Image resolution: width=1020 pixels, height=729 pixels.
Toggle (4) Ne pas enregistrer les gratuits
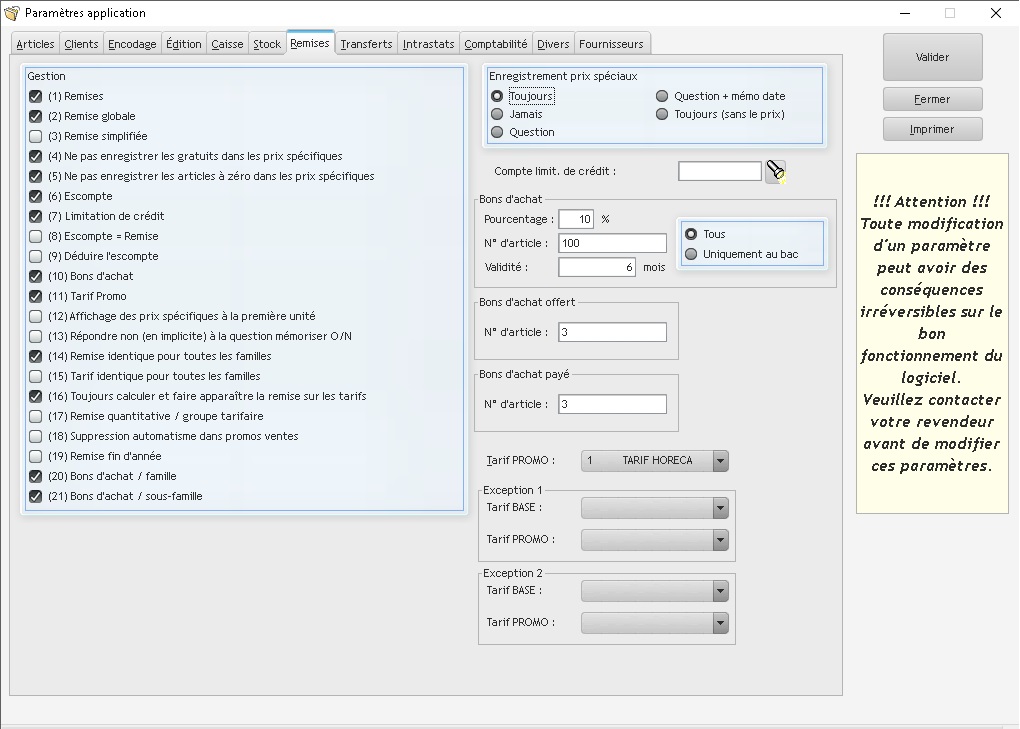[36, 157]
